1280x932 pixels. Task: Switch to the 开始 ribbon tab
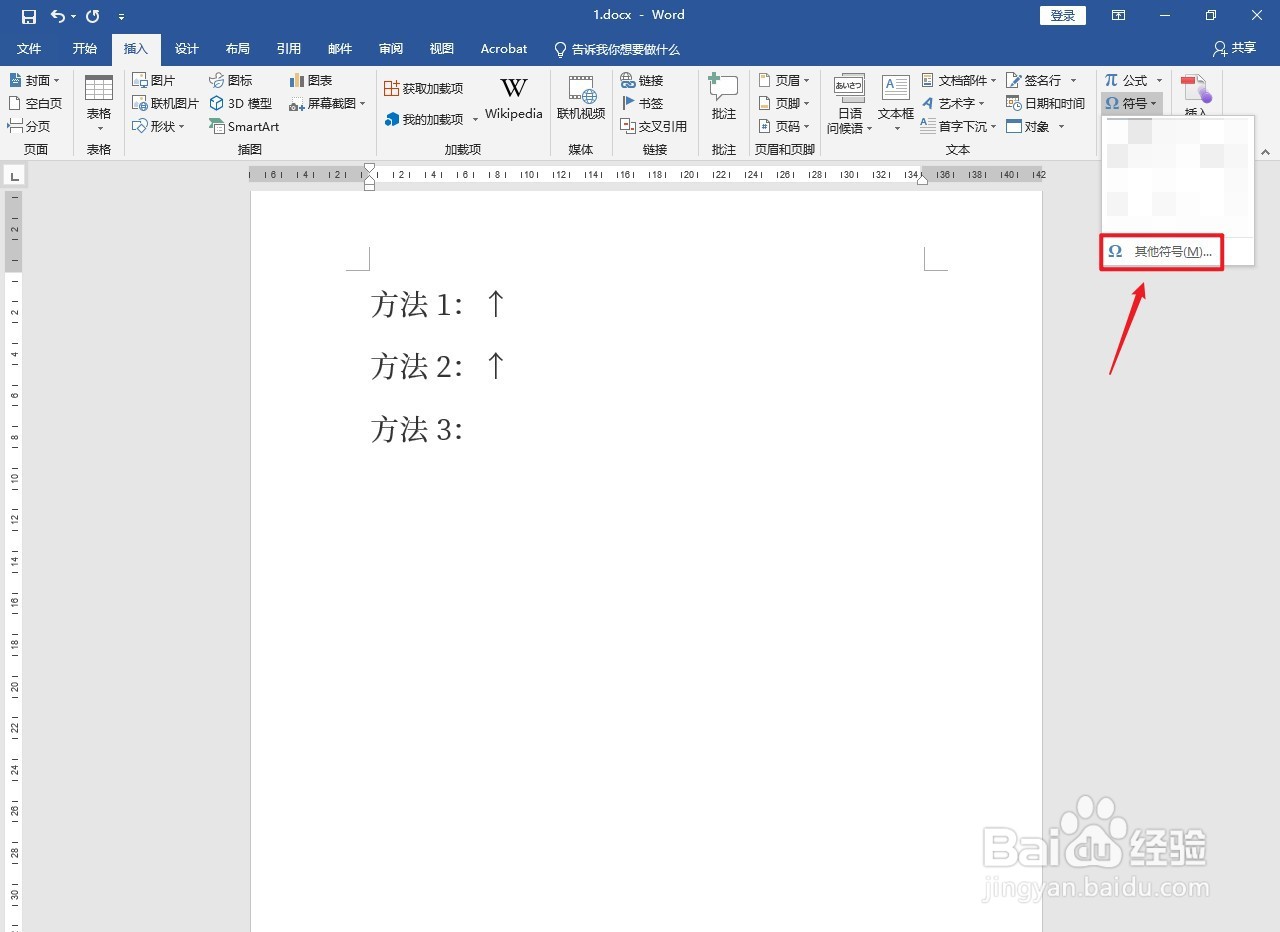[85, 48]
